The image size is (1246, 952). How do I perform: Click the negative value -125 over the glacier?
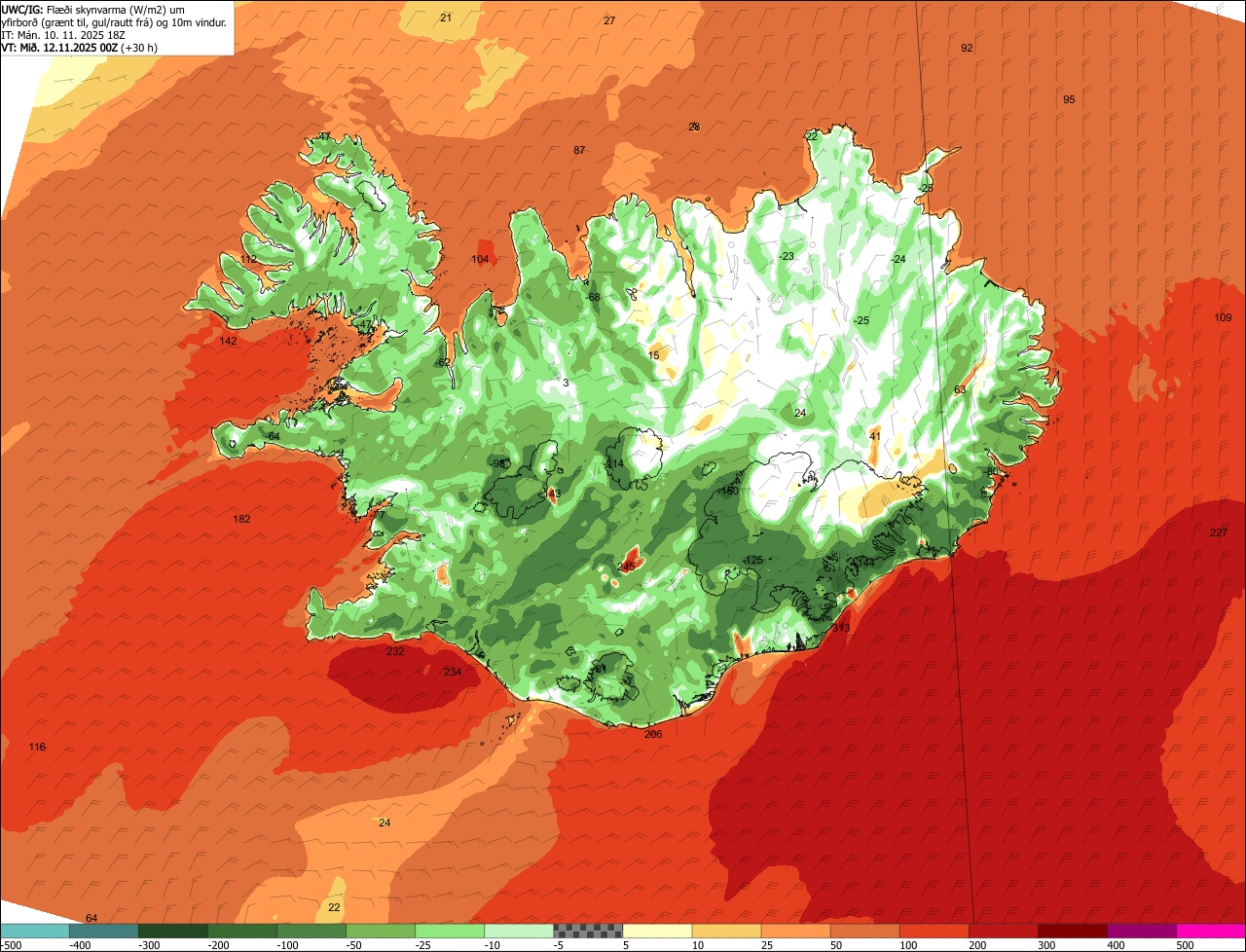(752, 560)
